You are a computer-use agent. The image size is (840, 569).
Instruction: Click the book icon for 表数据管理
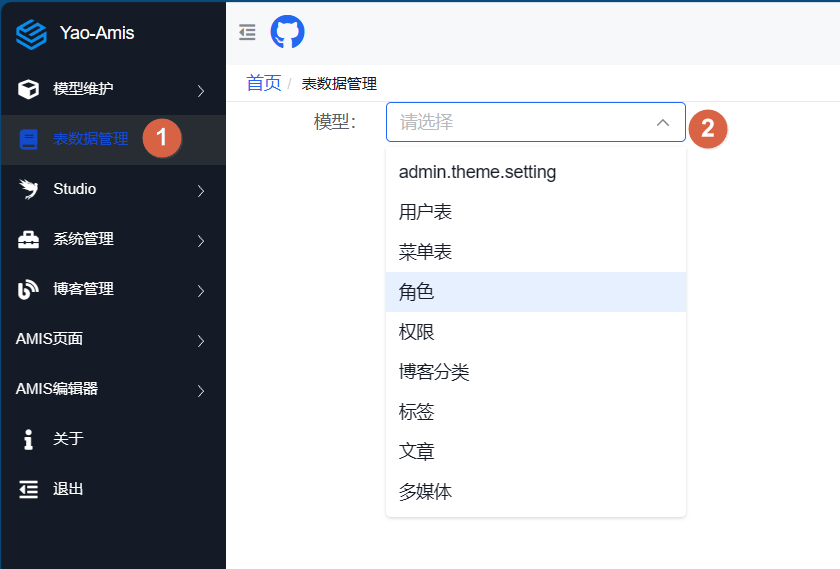coord(29,139)
